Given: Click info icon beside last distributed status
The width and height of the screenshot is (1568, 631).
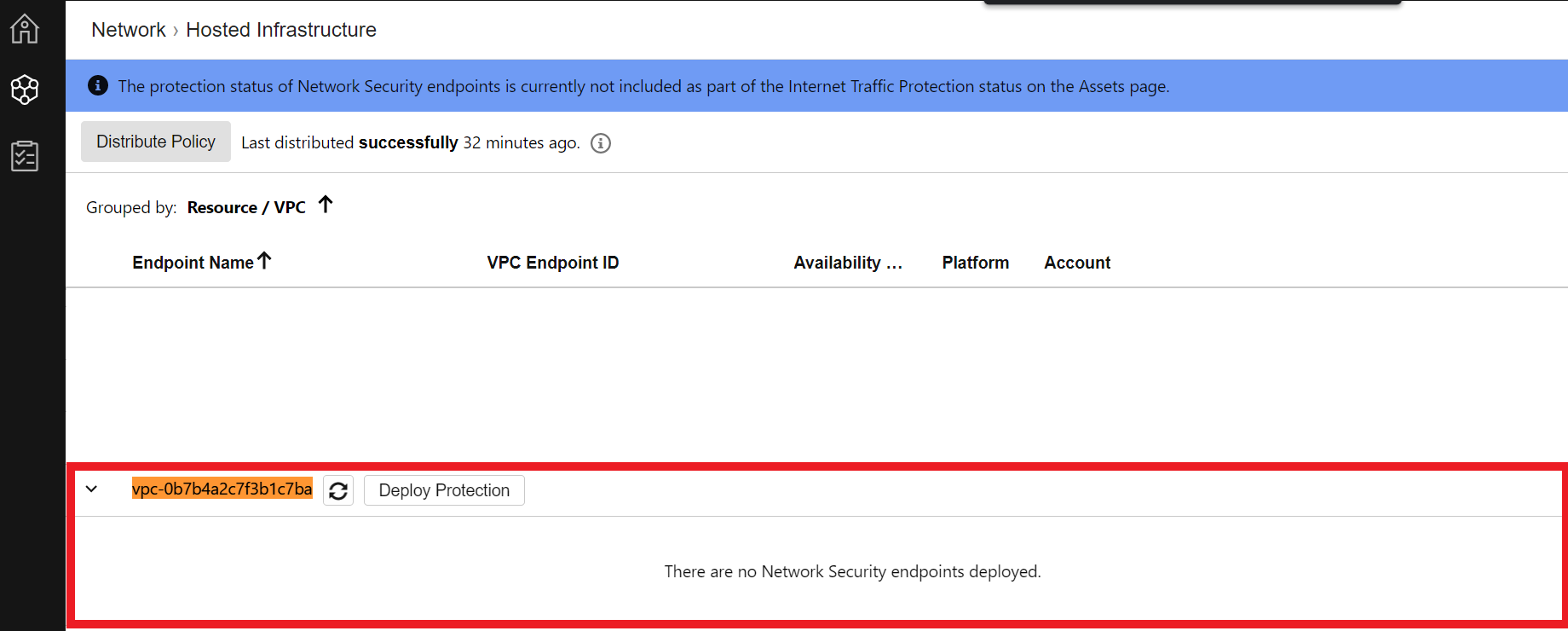Looking at the screenshot, I should [601, 143].
